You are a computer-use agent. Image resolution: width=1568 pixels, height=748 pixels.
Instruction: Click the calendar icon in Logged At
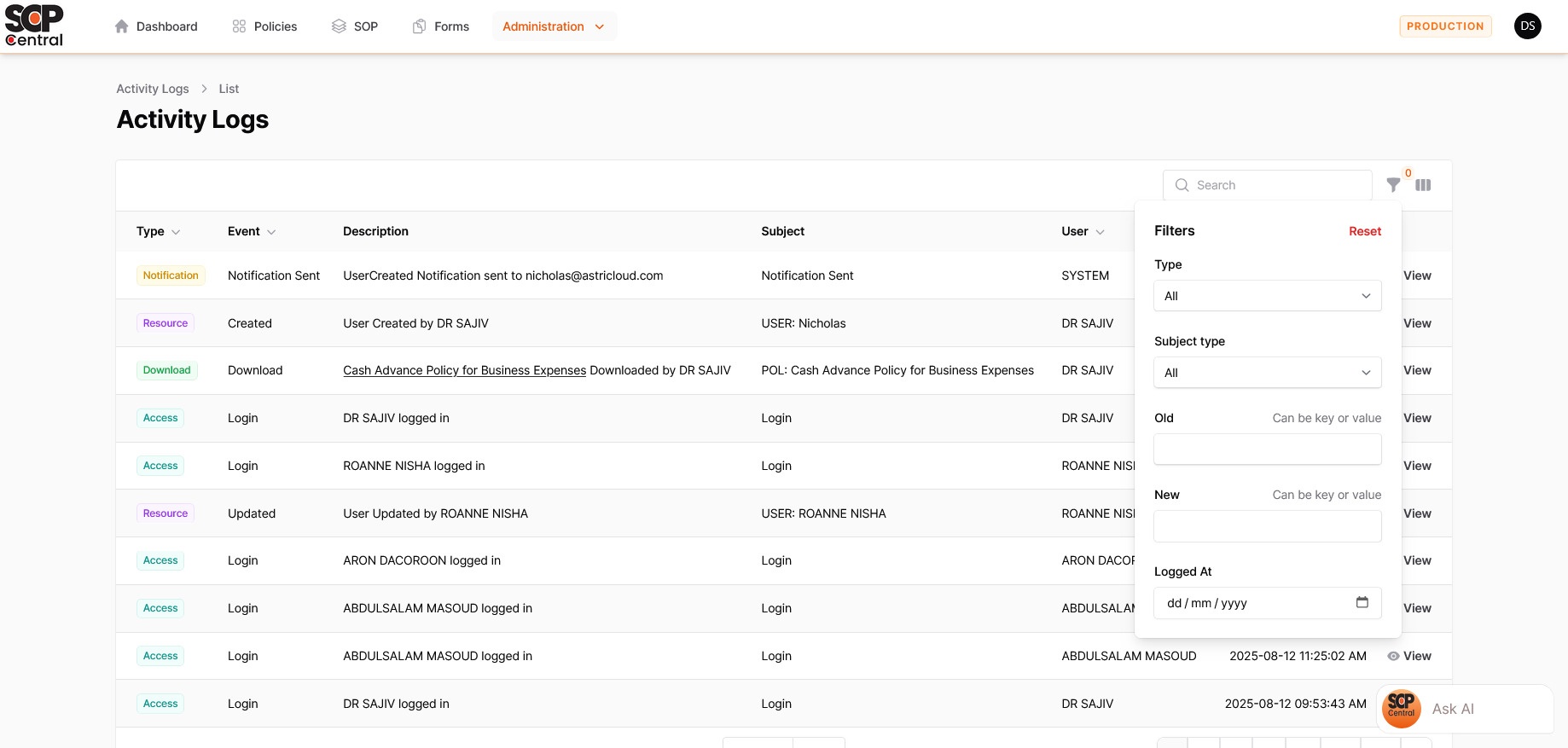(1362, 602)
